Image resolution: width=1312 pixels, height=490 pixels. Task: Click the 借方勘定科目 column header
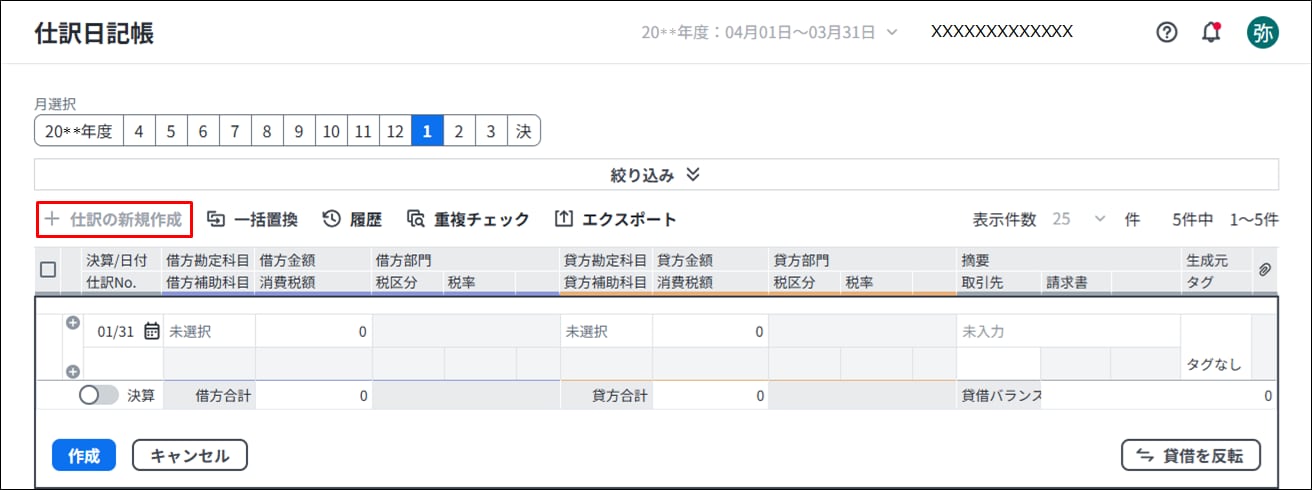click(x=208, y=260)
